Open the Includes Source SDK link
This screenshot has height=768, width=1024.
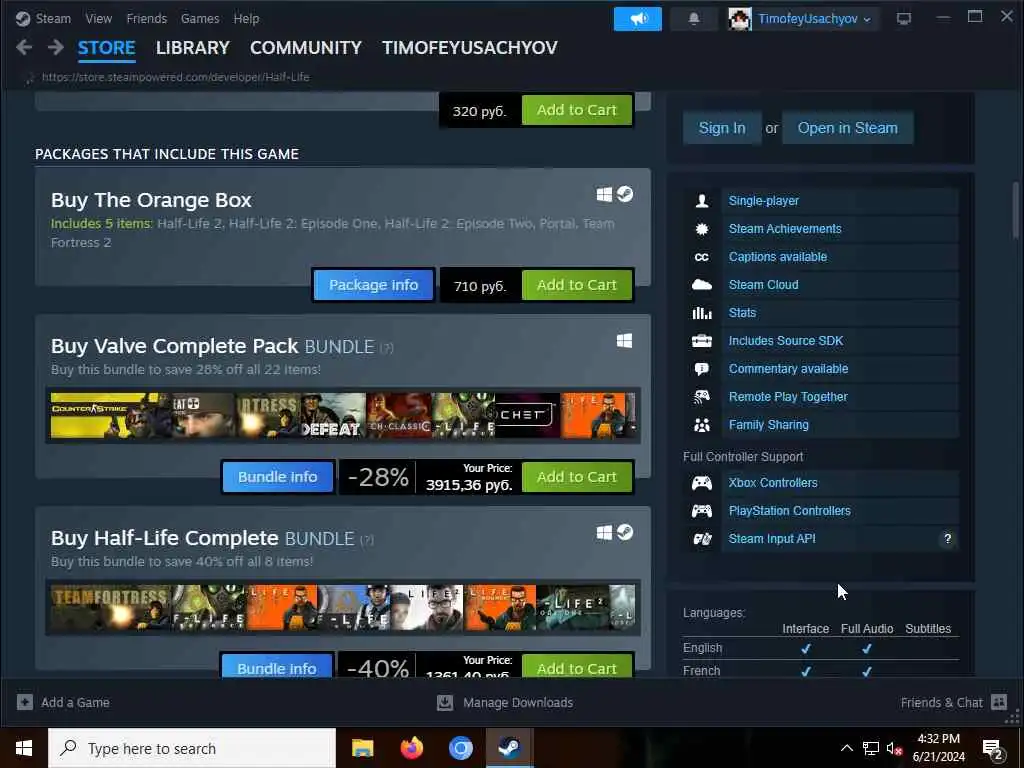[x=786, y=341]
